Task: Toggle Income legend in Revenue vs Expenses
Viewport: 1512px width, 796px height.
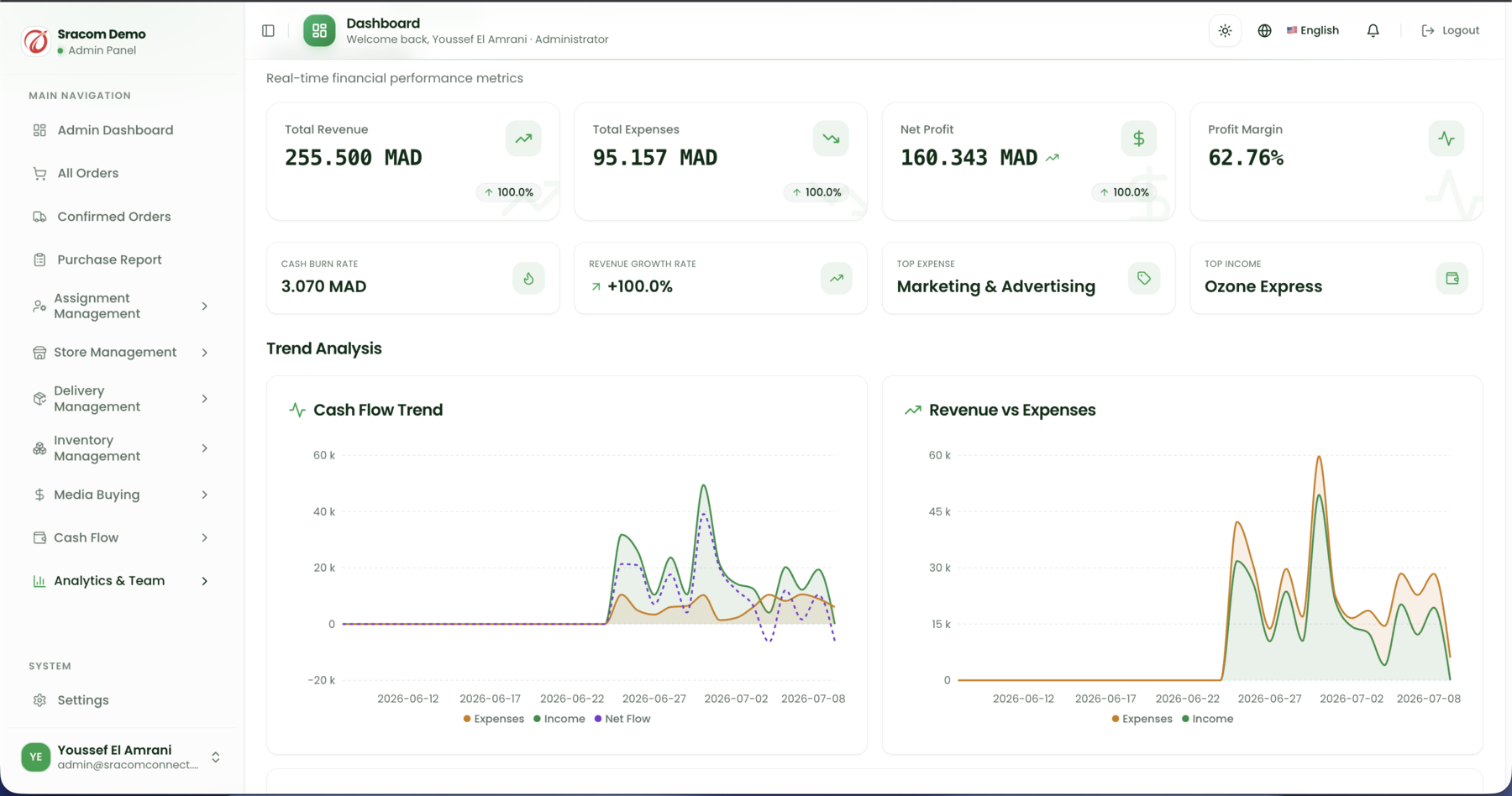Action: [1208, 720]
